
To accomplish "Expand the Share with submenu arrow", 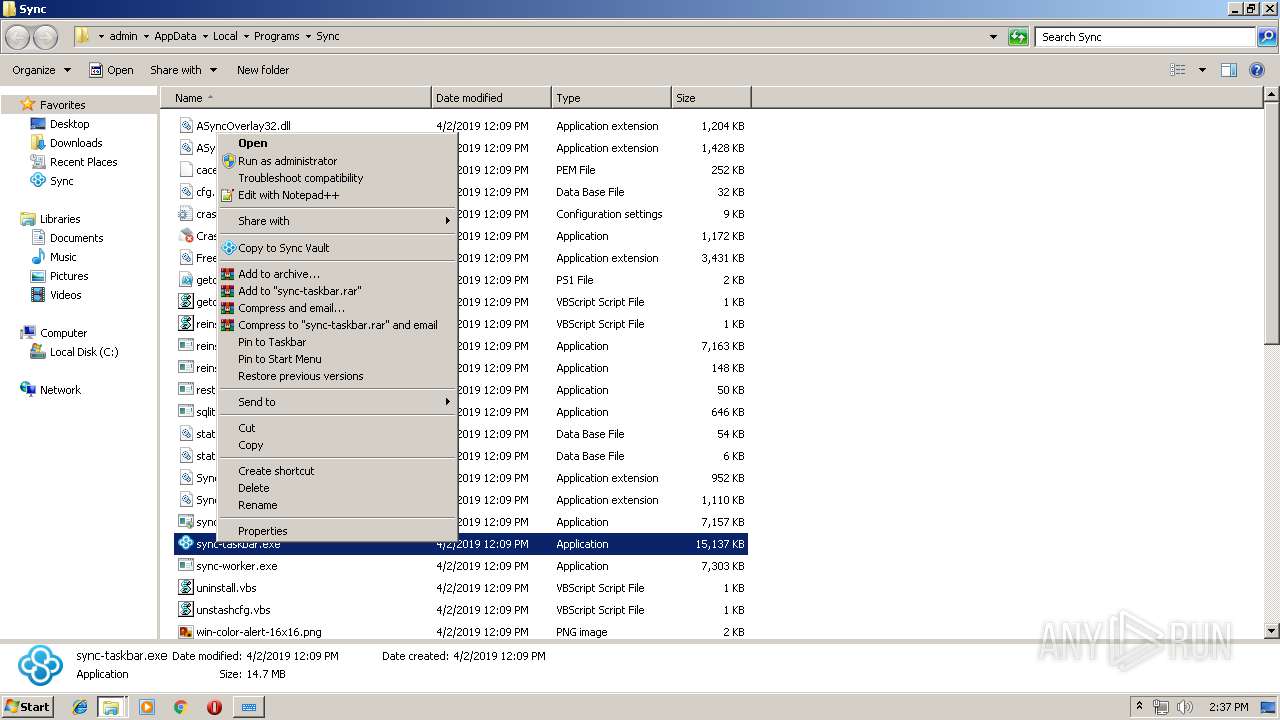I will [x=447, y=221].
